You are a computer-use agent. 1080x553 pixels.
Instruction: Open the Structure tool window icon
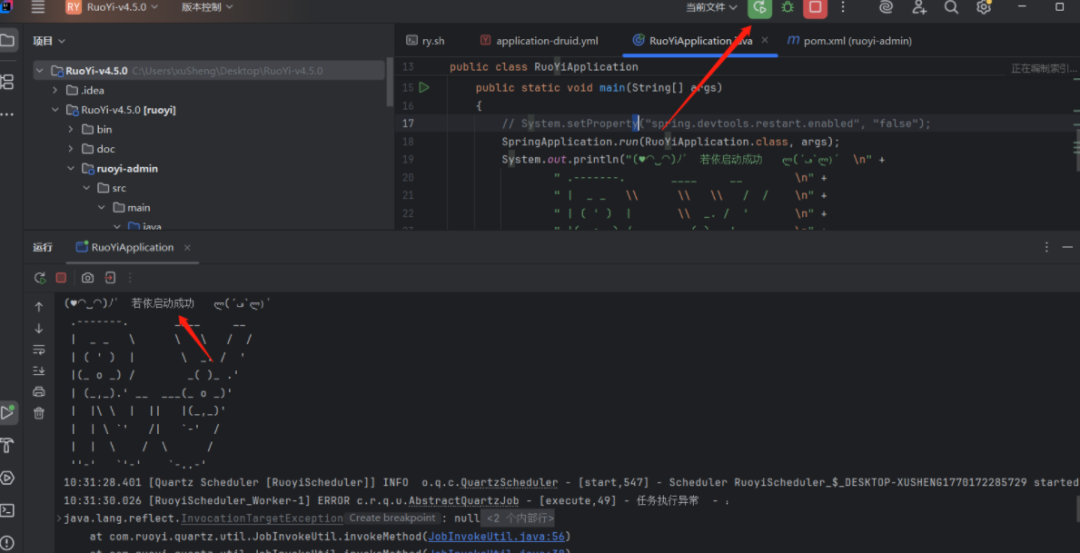(x=8, y=82)
